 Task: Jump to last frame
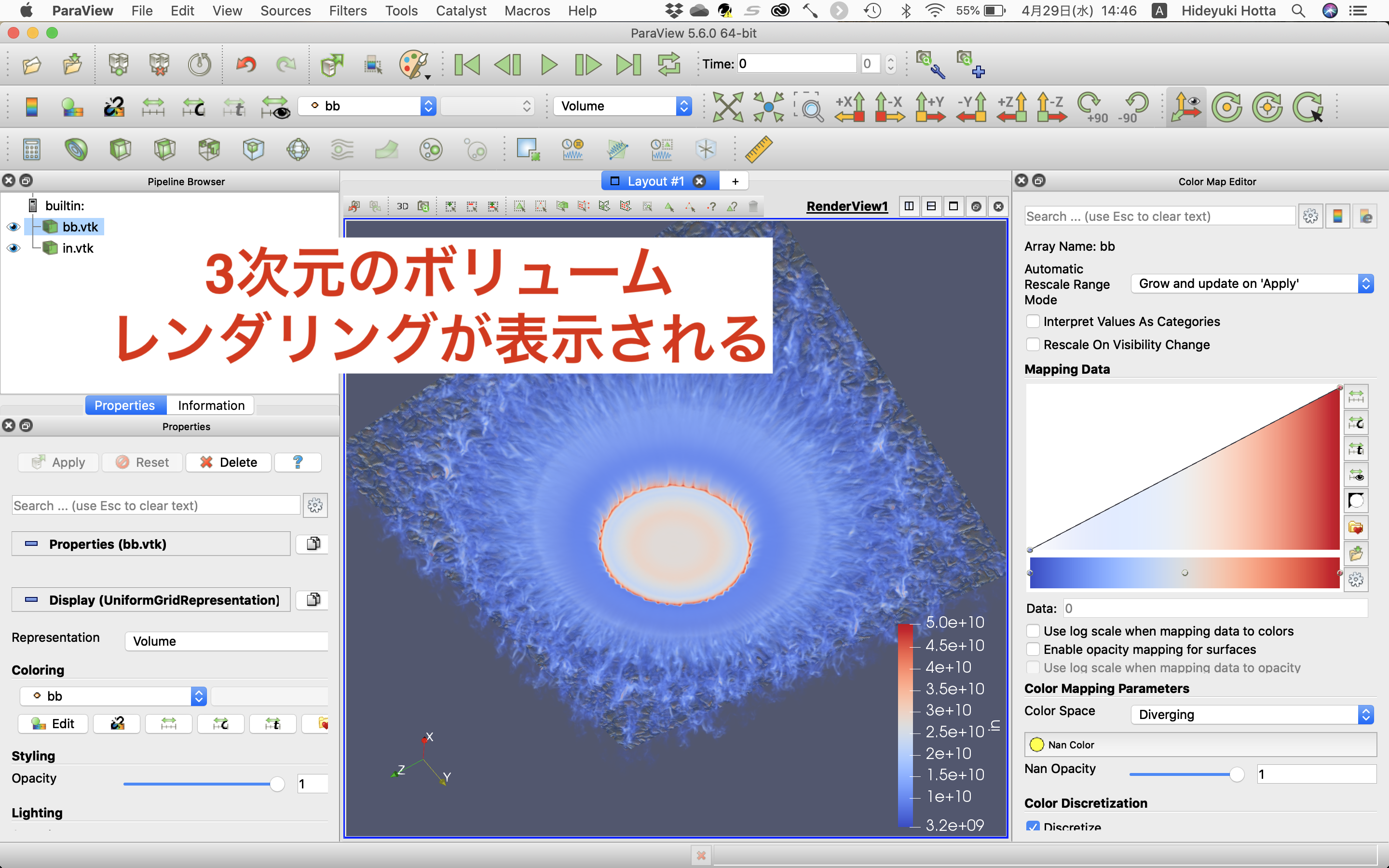click(x=628, y=64)
